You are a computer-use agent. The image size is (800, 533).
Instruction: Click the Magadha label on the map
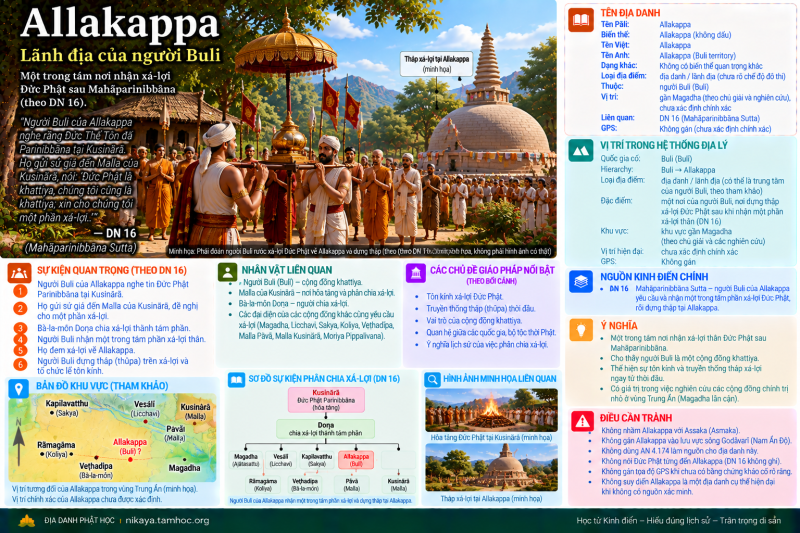pos(184,468)
